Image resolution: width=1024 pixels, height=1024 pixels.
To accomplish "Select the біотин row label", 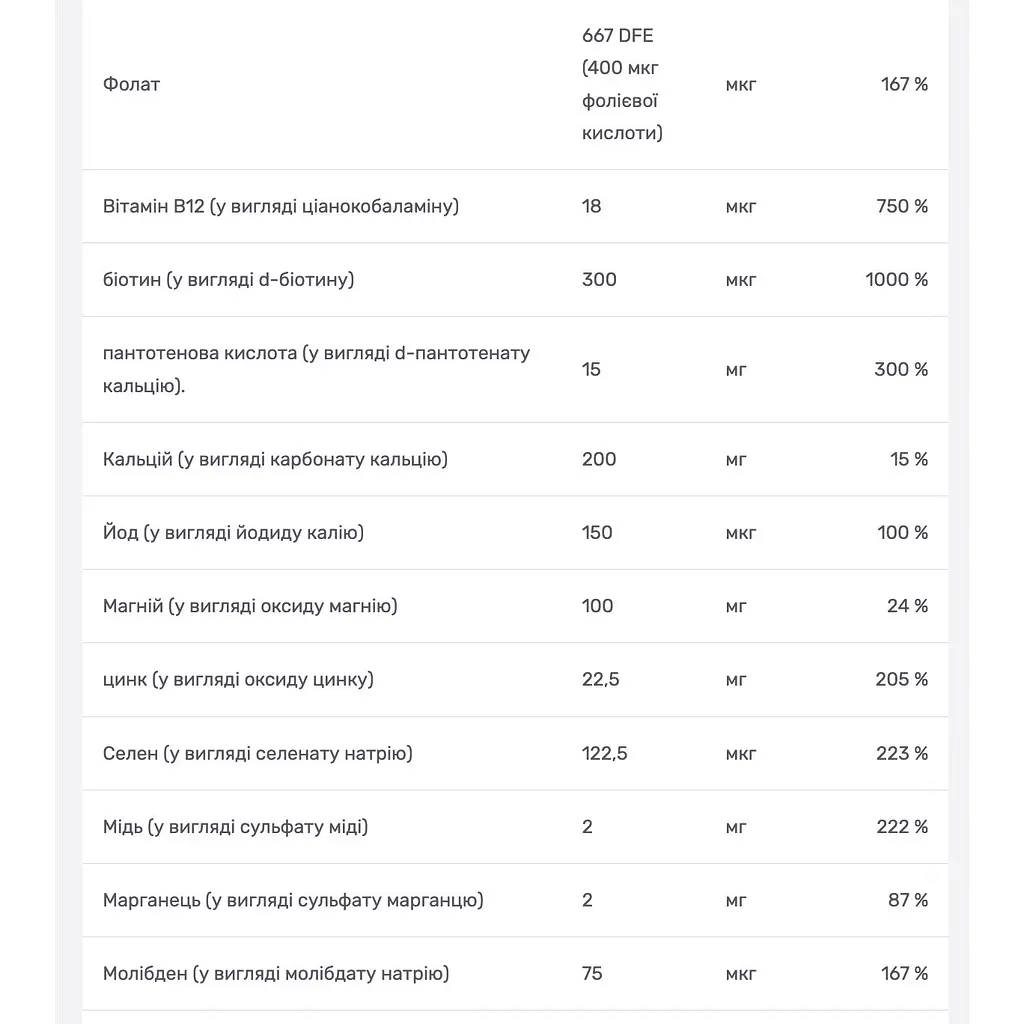I will click(229, 280).
